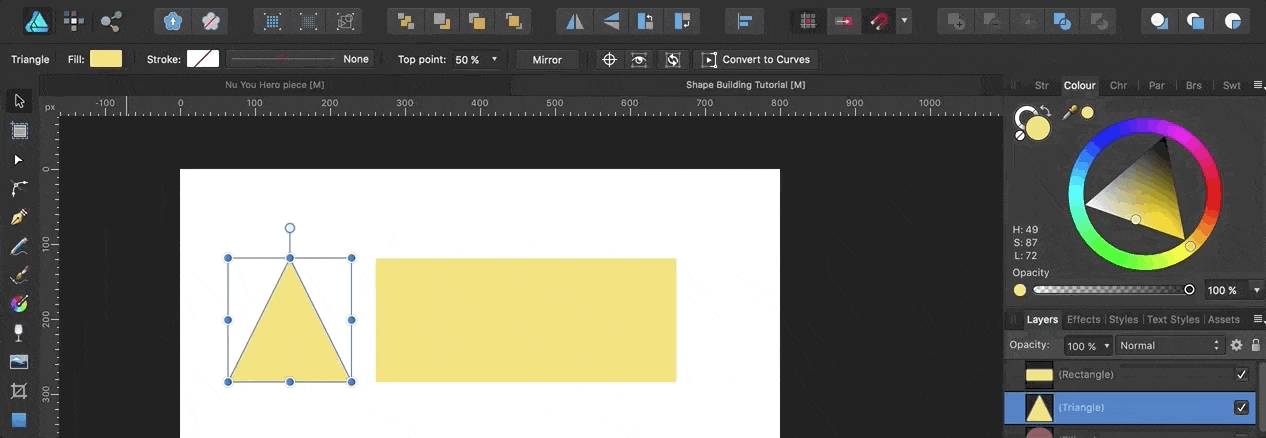Click Move Forward One arrange icon
1266x438 pixels.
tap(477, 20)
